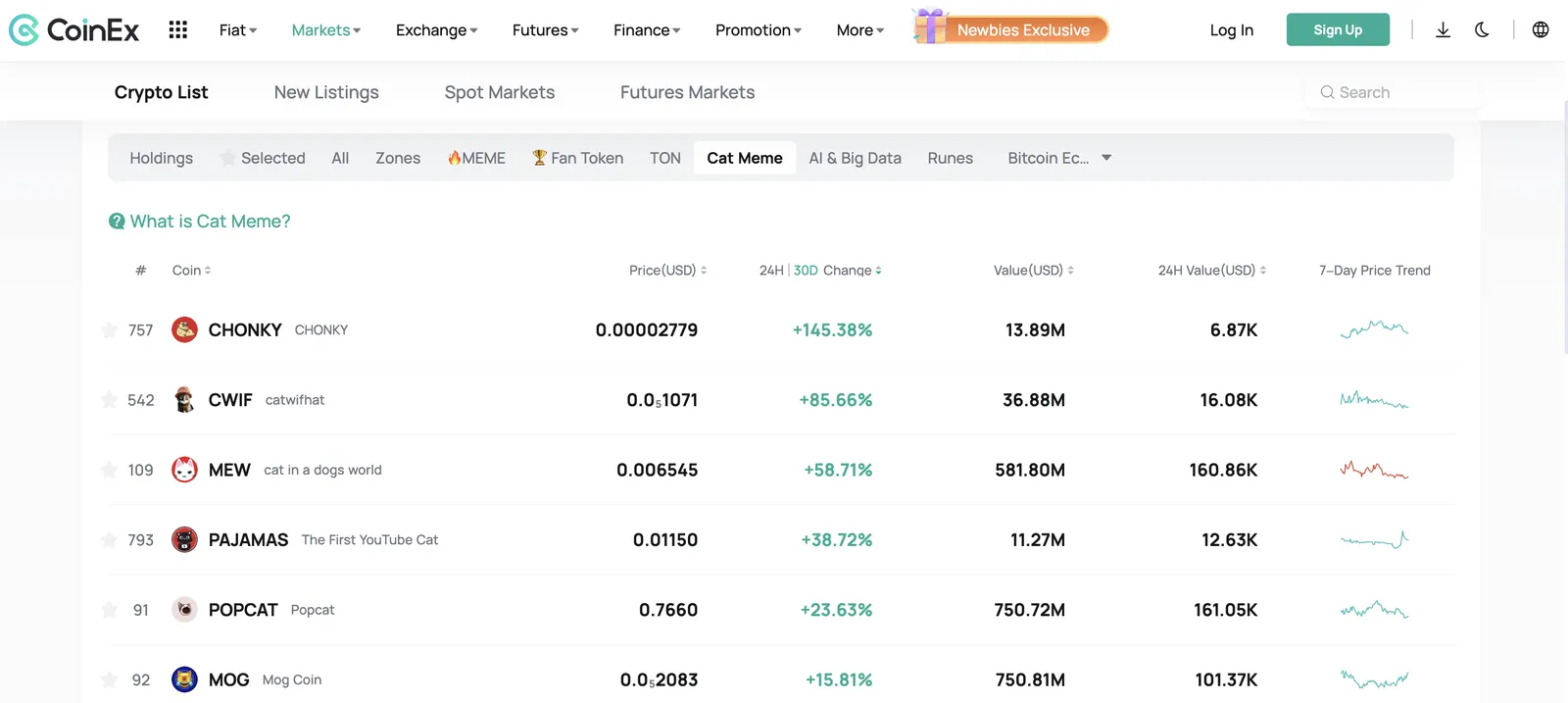Image resolution: width=1568 pixels, height=703 pixels.
Task: Switch to New Listings tab
Action: click(326, 92)
